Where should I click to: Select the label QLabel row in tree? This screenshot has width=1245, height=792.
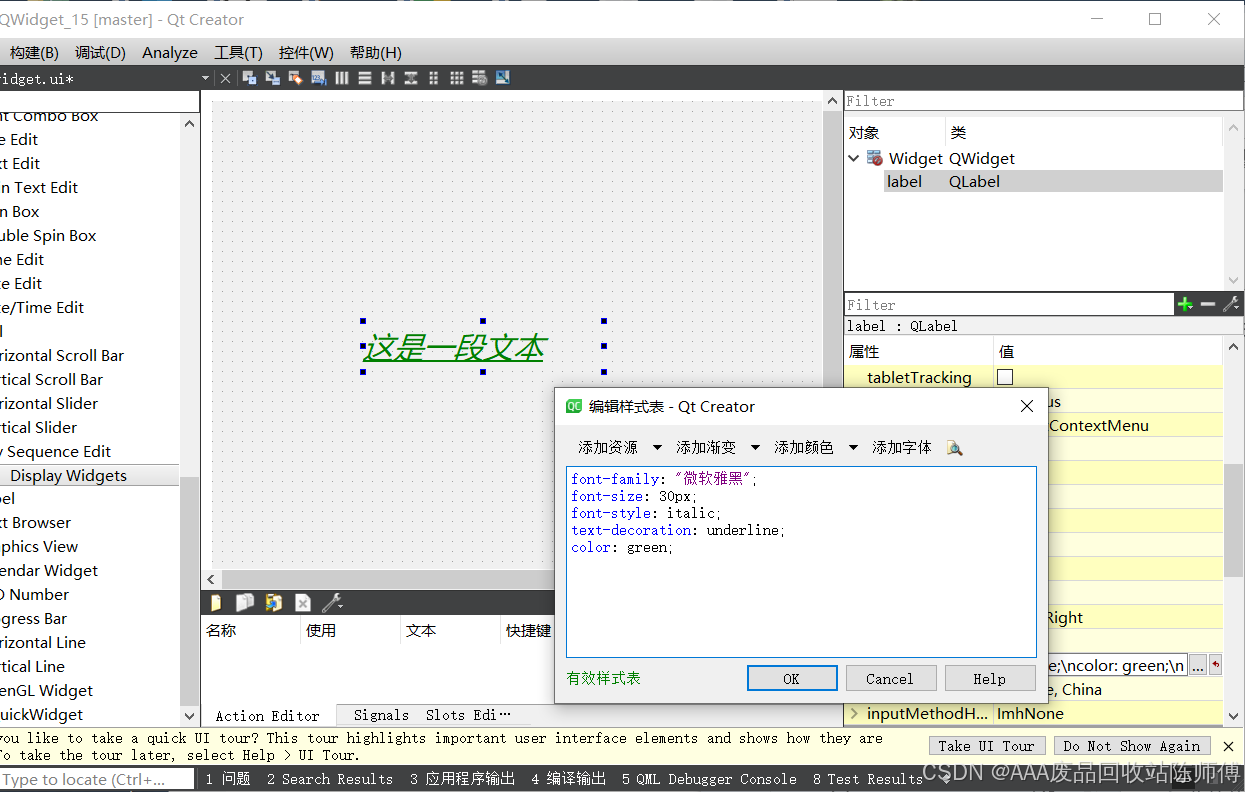(1053, 181)
